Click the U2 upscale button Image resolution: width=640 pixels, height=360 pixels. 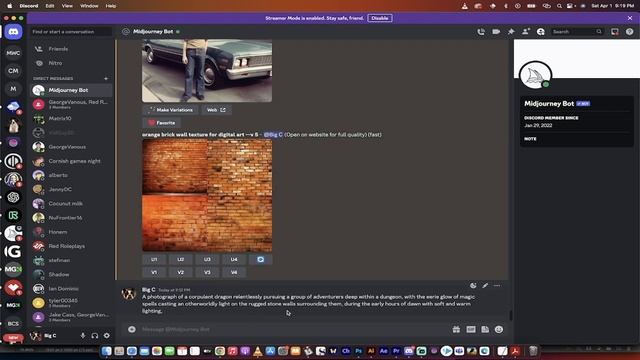click(x=181, y=260)
